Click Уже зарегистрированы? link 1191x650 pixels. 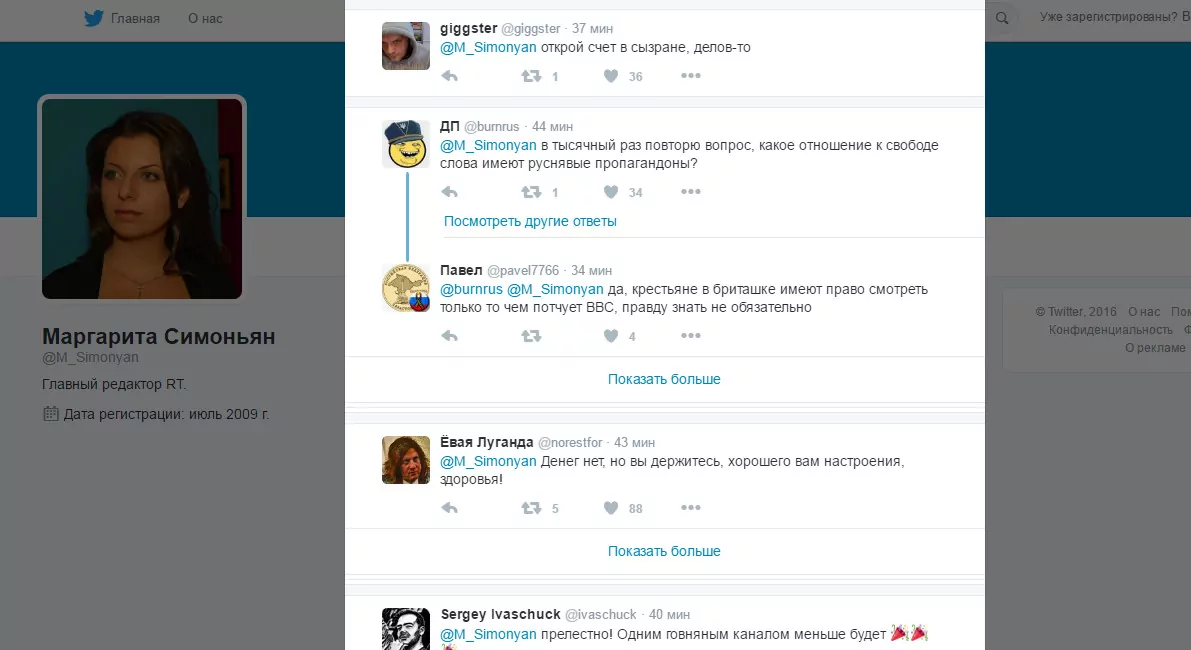[1108, 17]
